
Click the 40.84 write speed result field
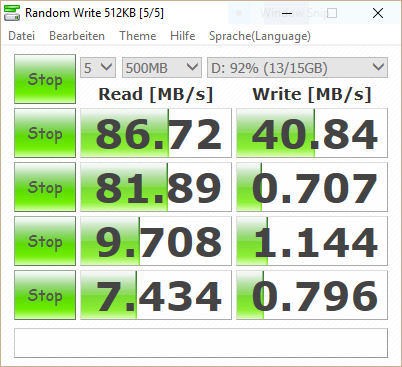[312, 133]
